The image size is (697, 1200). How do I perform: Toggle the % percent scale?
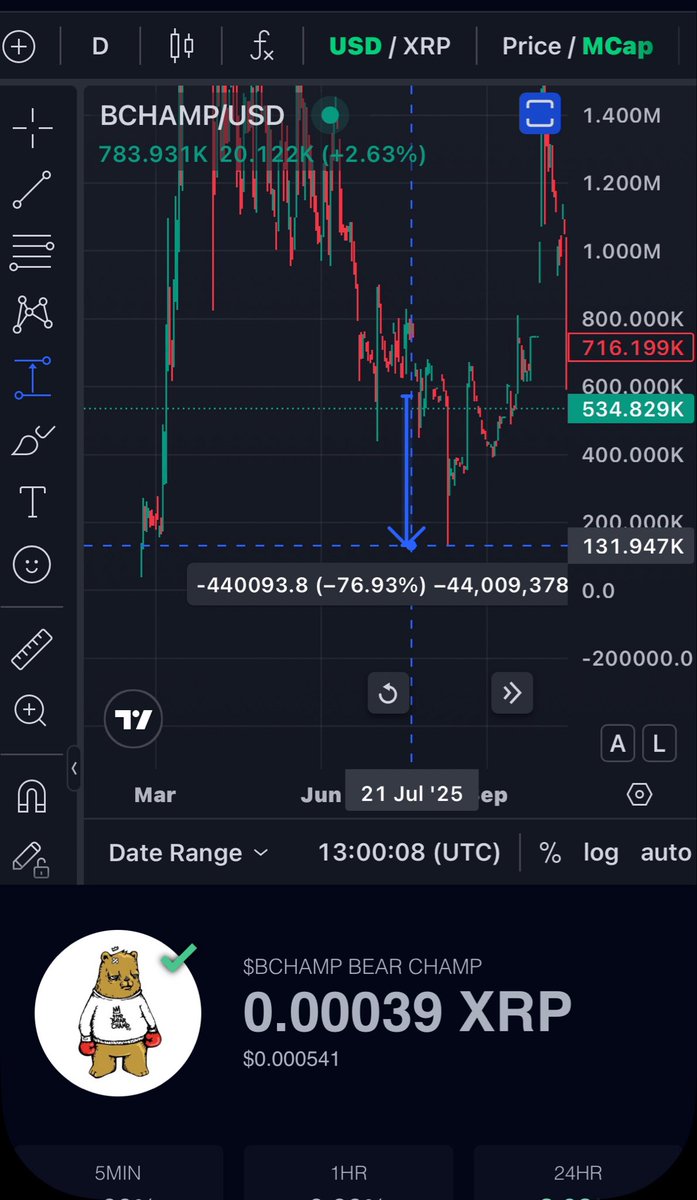click(550, 853)
